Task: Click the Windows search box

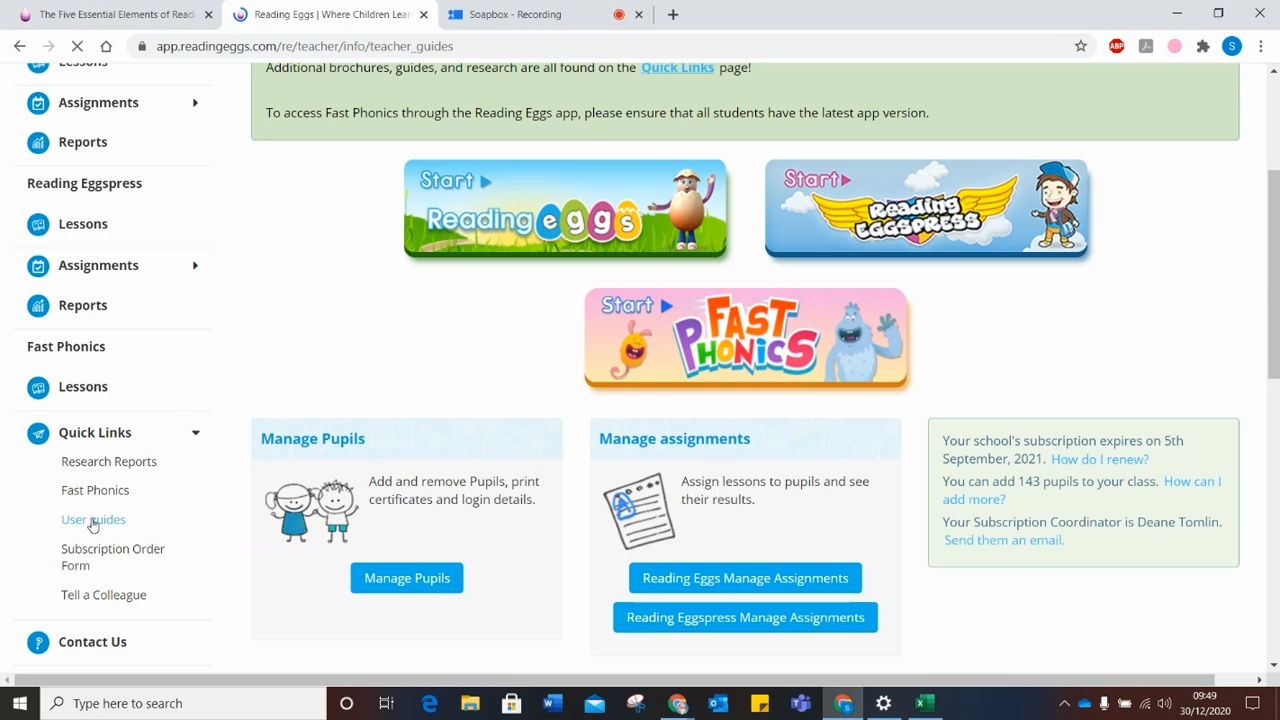Action: (x=185, y=703)
